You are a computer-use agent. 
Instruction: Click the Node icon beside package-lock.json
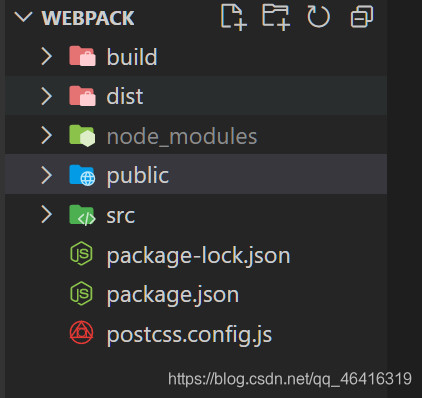click(81, 254)
